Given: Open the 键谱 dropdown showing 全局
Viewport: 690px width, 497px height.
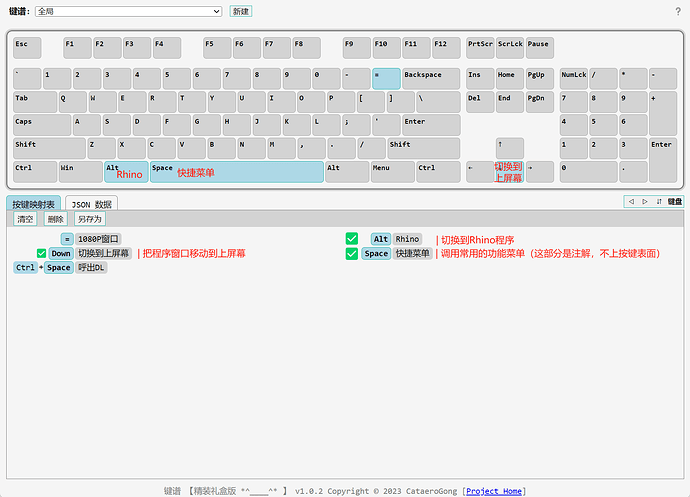Looking at the screenshot, I should coord(128,11).
